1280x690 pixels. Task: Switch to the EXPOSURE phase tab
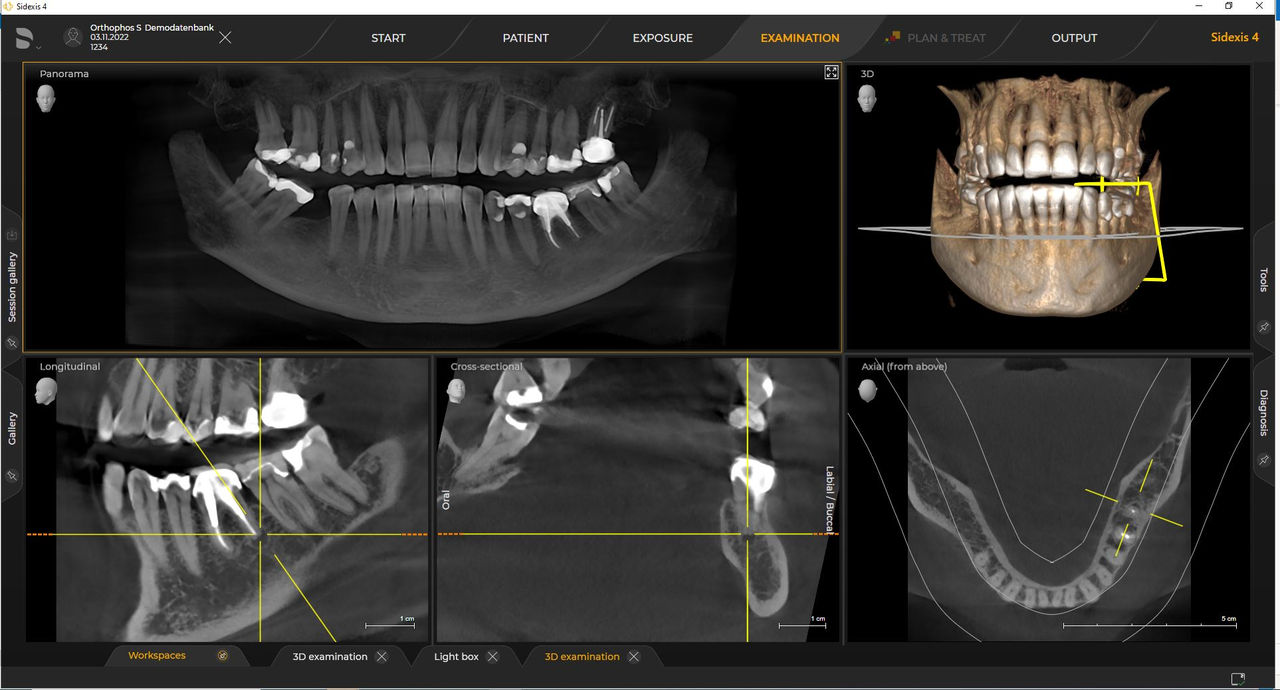pyautogui.click(x=662, y=37)
